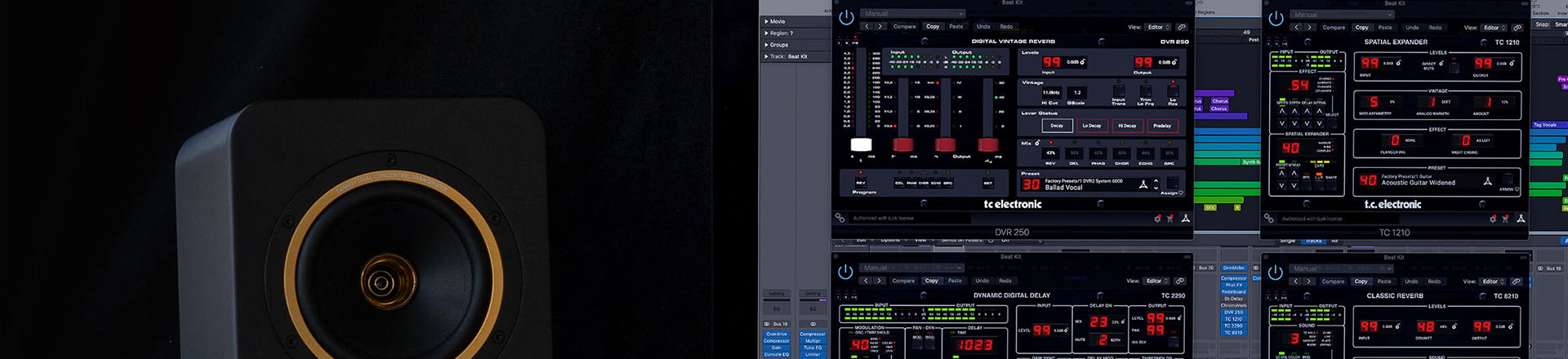Open Manual preset dropdown in TC 8210 window
Viewport: 1568px width, 359px height.
tap(1342, 268)
